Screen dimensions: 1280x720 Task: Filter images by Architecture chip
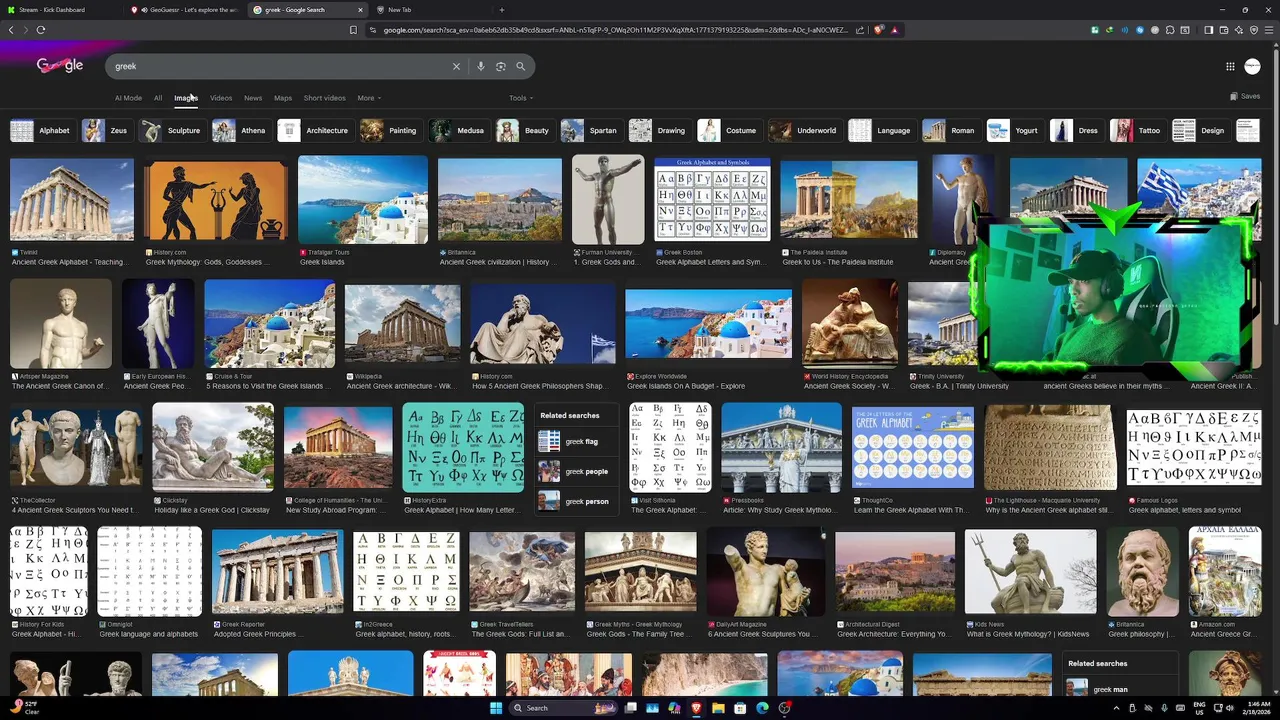coord(316,130)
